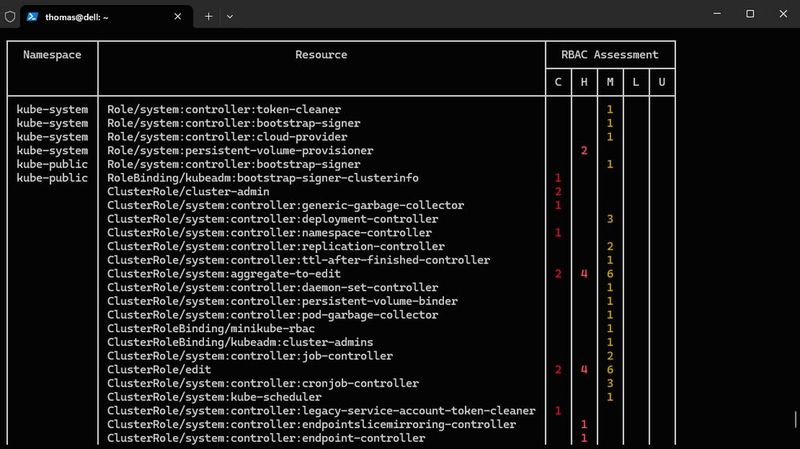Click ClusterRole ttl-after-finished-controller row
This screenshot has height=449, width=800.
298,260
